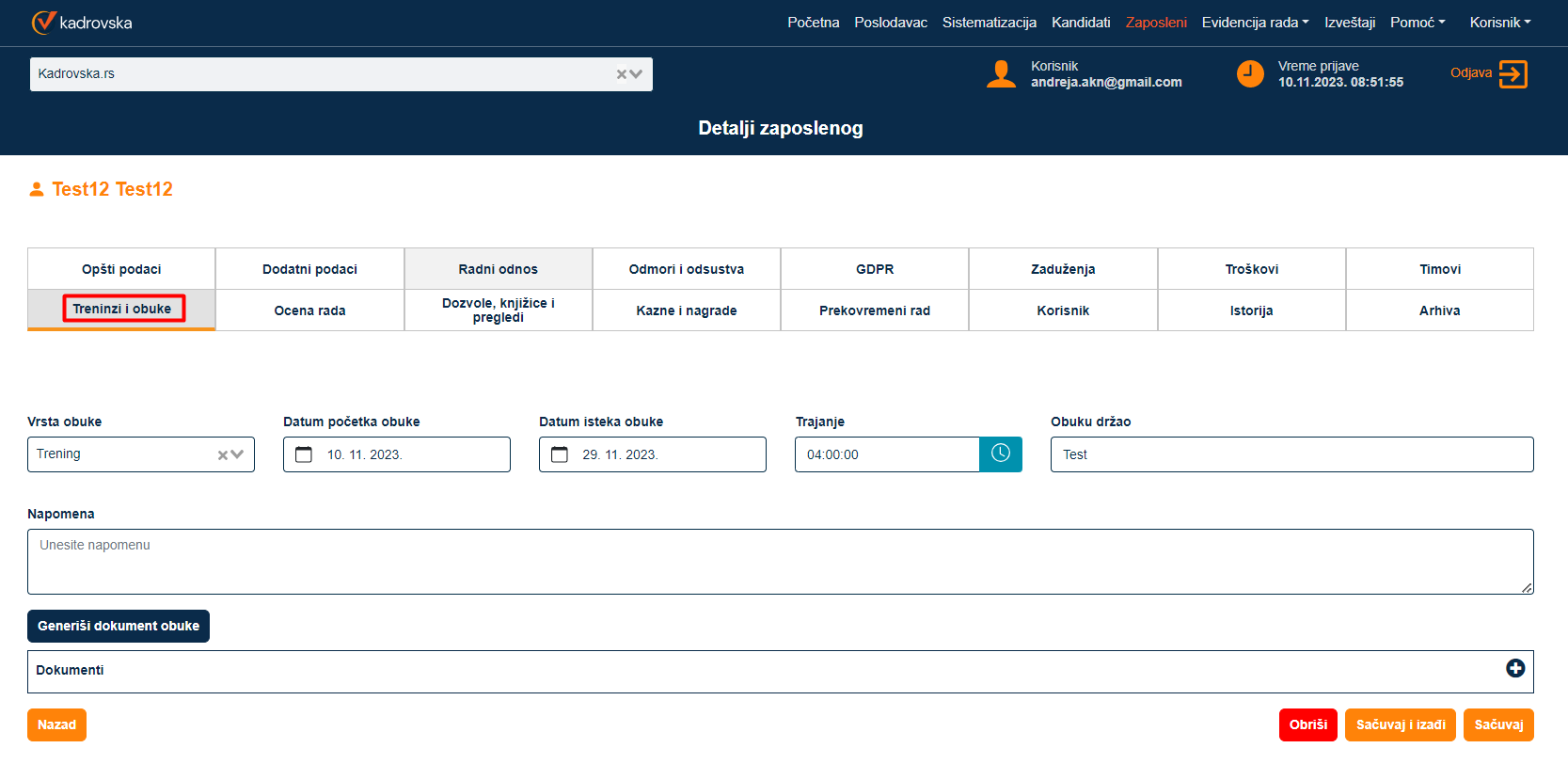Switch to the Ocena rada tab

[x=309, y=310]
